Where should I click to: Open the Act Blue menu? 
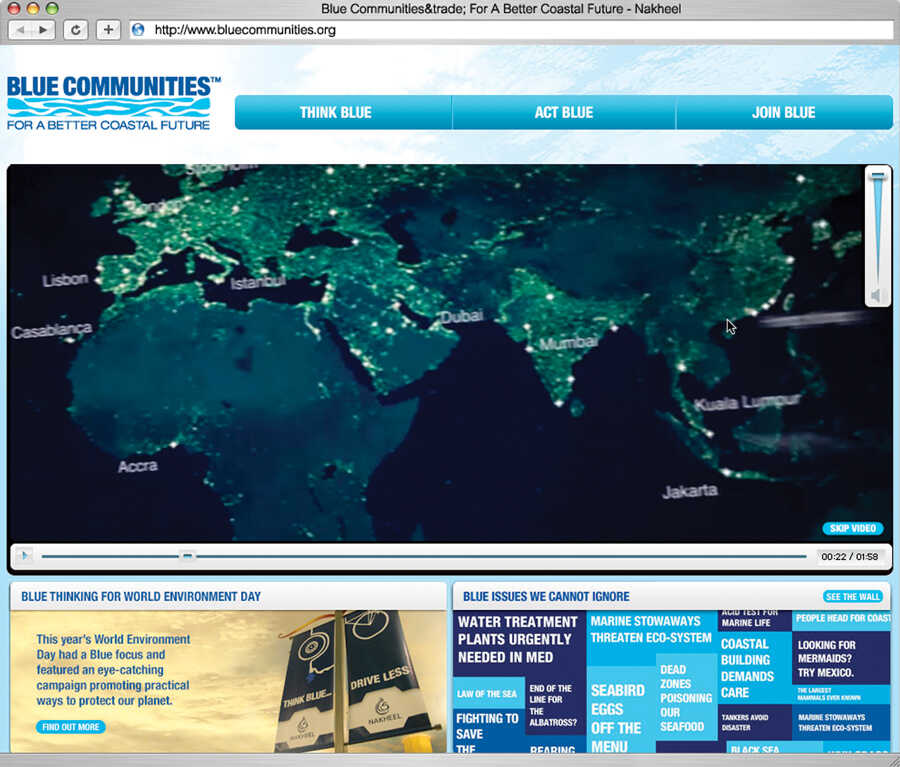[564, 113]
